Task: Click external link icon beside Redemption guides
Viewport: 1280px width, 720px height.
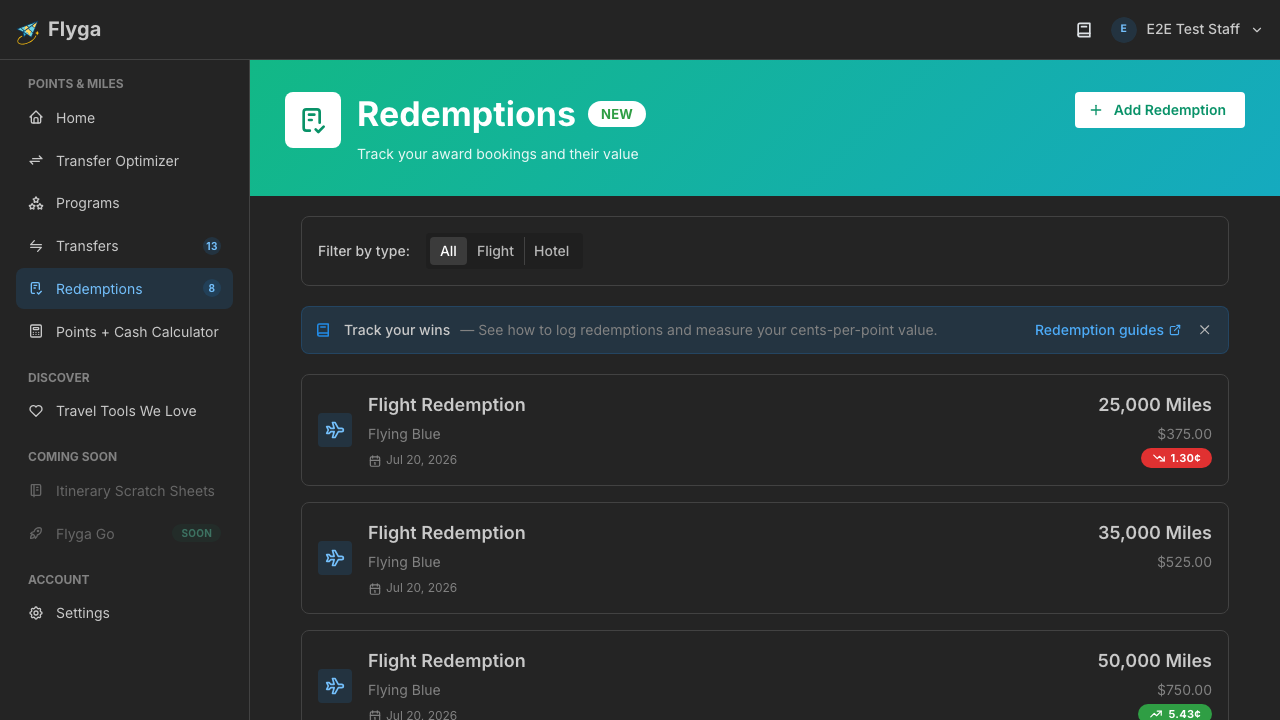Action: point(1175,330)
